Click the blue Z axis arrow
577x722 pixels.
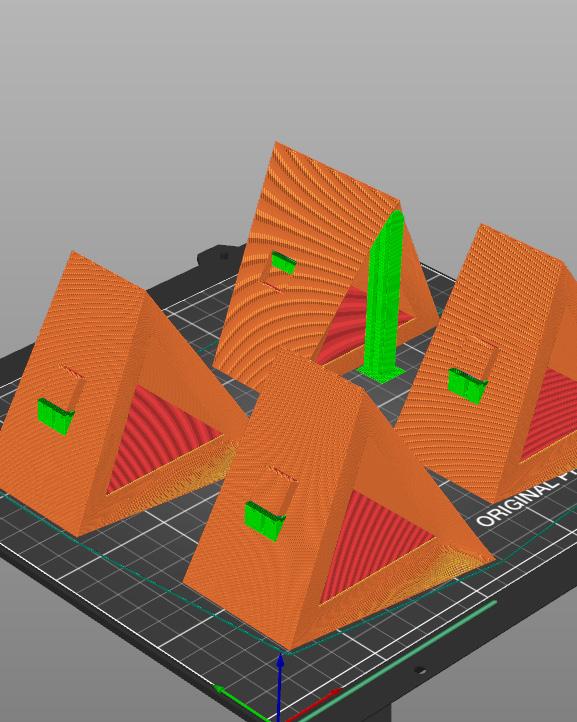[x=280, y=687]
